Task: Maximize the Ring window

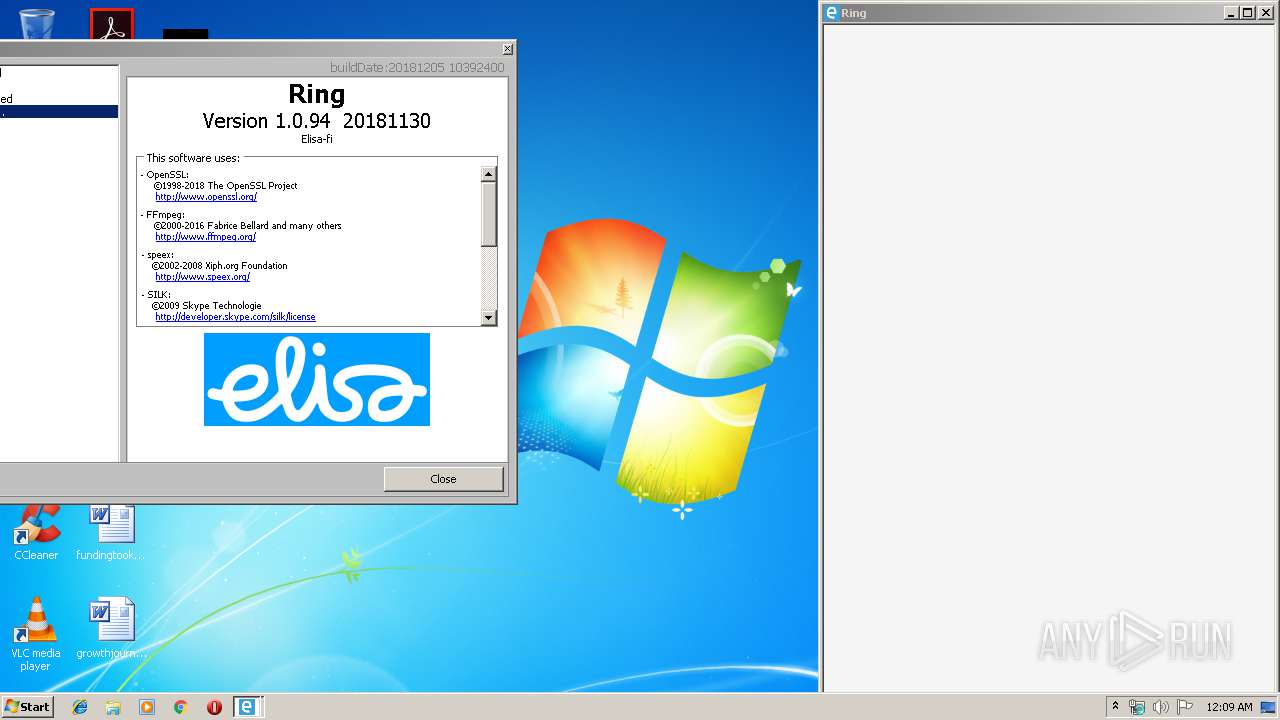Action: pos(1247,13)
